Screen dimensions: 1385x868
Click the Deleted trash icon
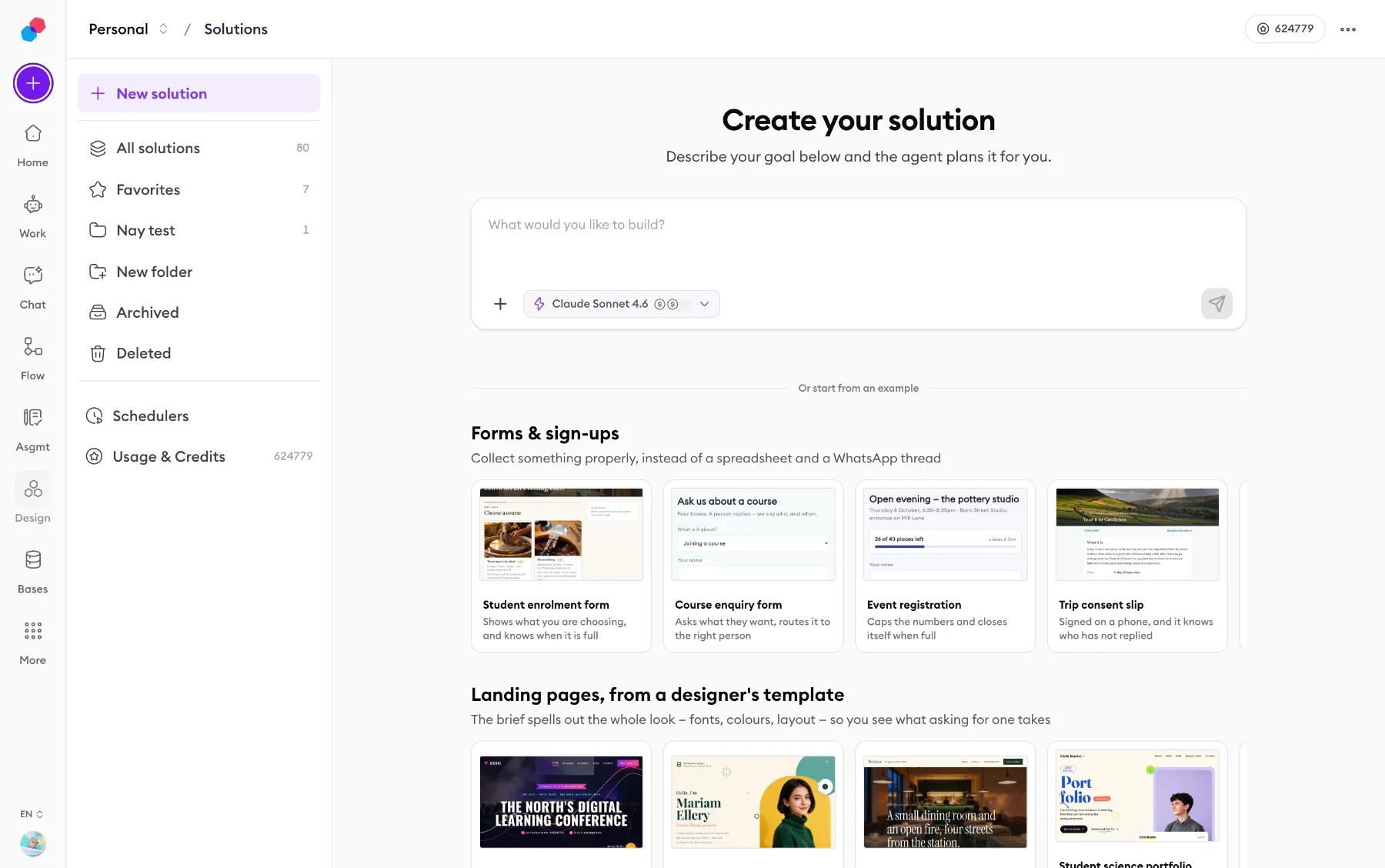pyautogui.click(x=98, y=353)
